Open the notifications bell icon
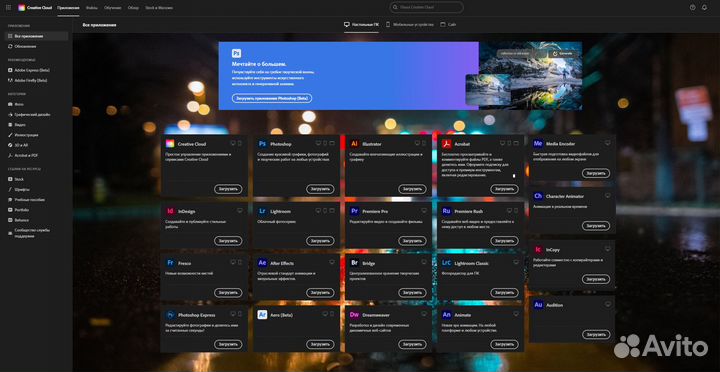 pos(704,7)
